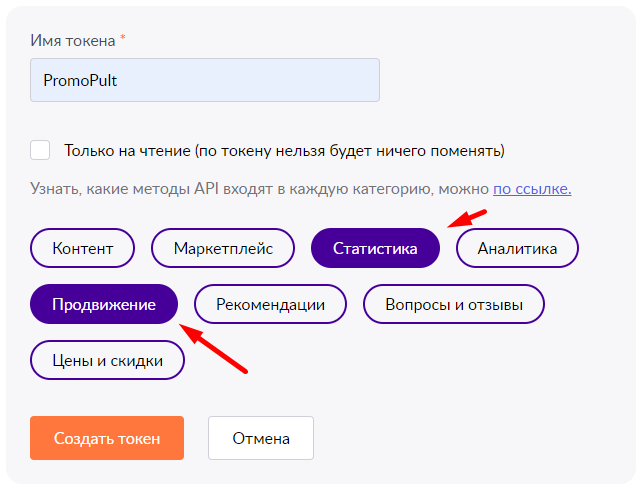
Task: Enable the Только на чтение checkbox
Action: click(x=40, y=150)
